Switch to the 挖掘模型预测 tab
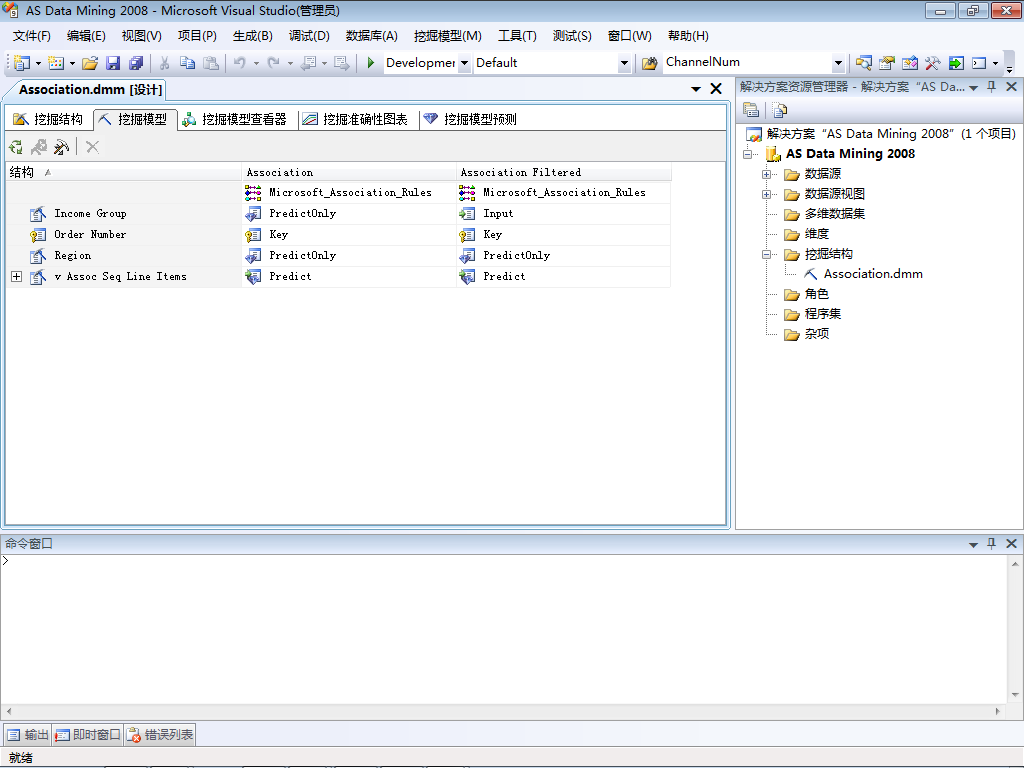The width and height of the screenshot is (1024, 768). tap(470, 119)
